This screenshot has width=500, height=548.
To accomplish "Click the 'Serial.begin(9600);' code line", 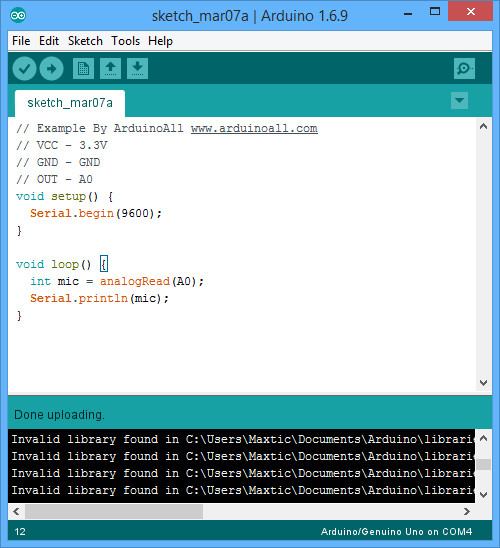I will tap(96, 213).
